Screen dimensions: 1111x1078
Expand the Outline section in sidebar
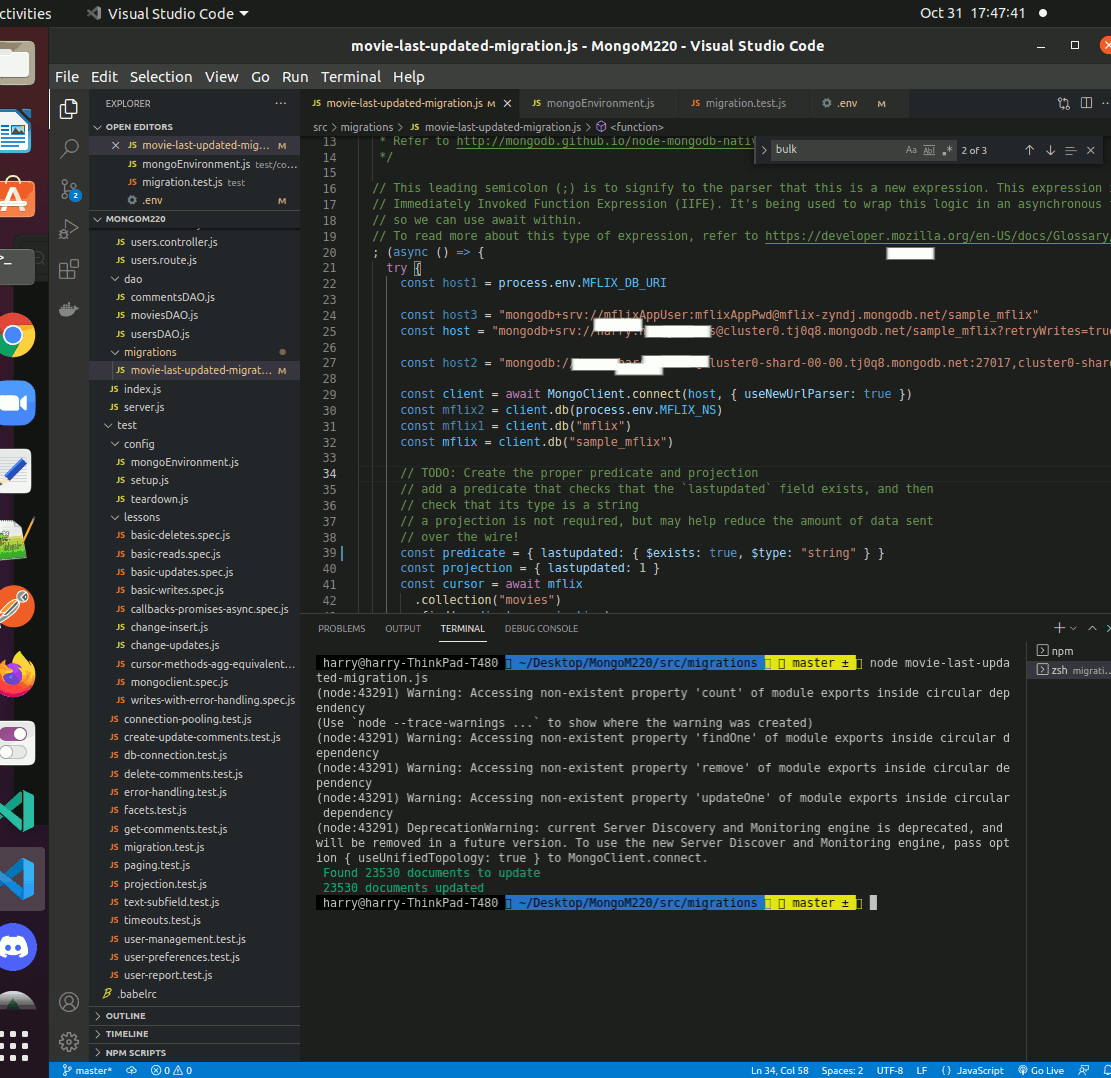(x=126, y=1016)
